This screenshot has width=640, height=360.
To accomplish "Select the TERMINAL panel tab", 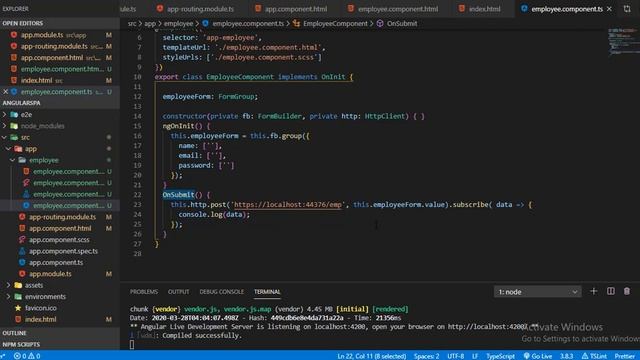I will (267, 292).
